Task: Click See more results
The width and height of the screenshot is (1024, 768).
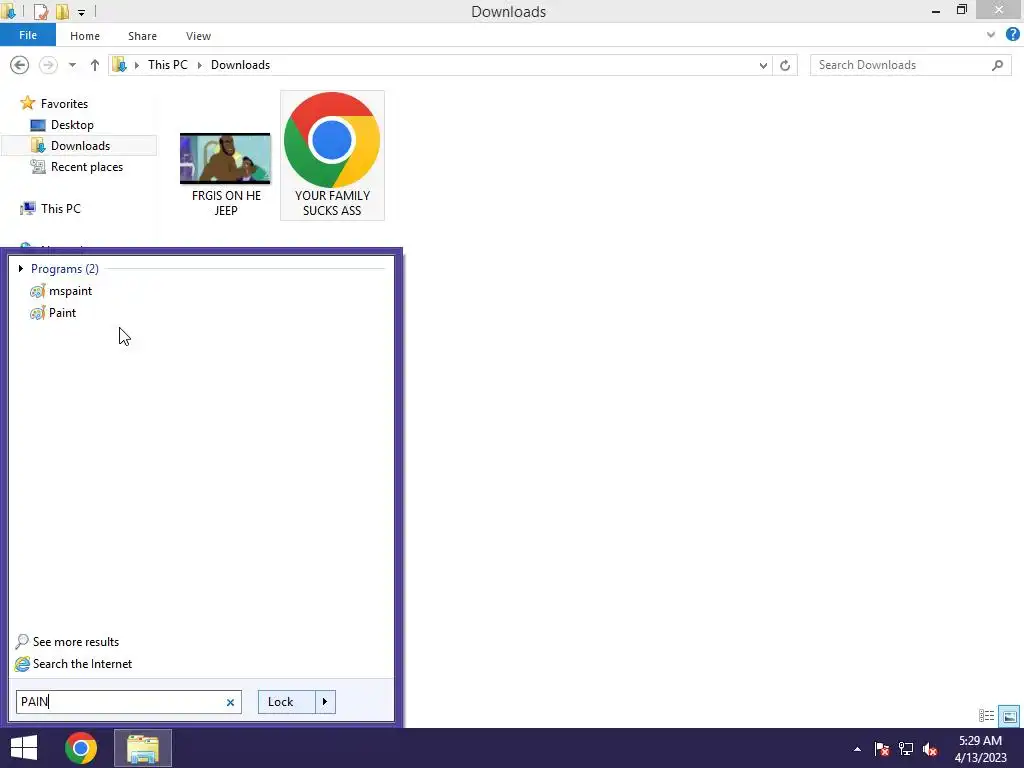Action: (x=67, y=642)
